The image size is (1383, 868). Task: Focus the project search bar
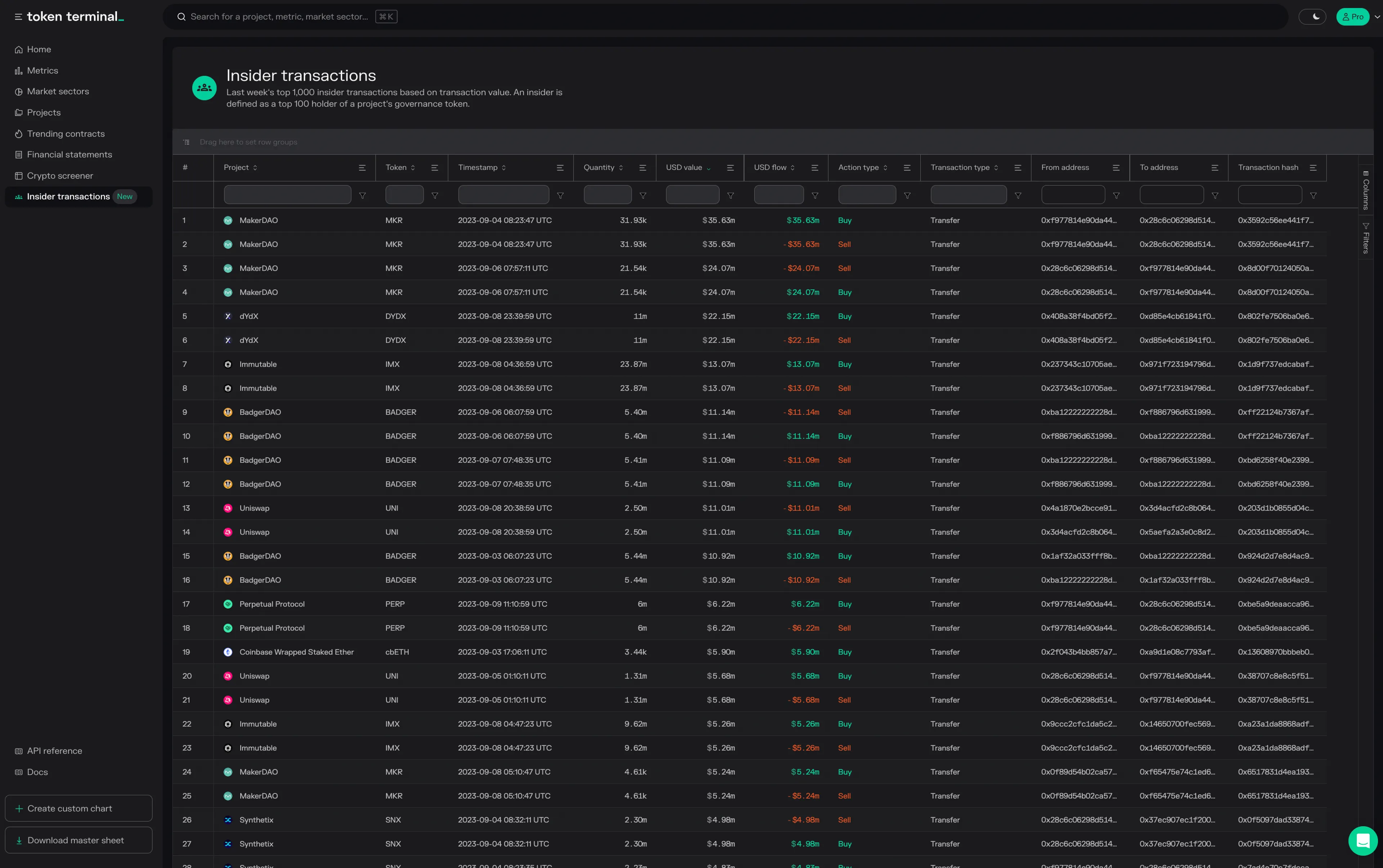click(279, 17)
